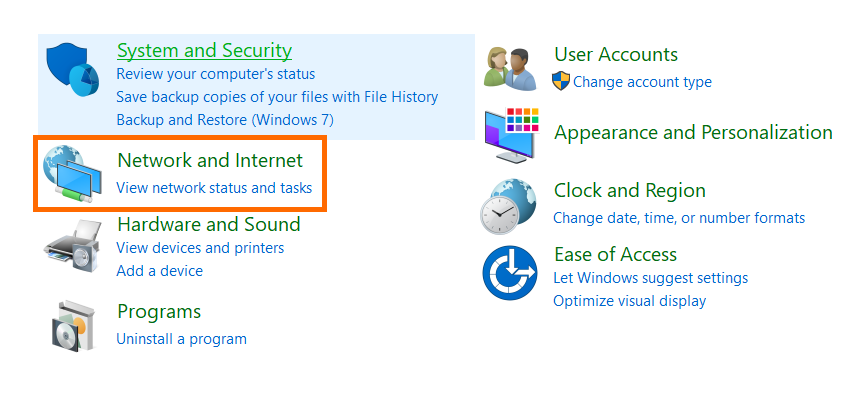Choose Let Windows suggest settings

[650, 278]
